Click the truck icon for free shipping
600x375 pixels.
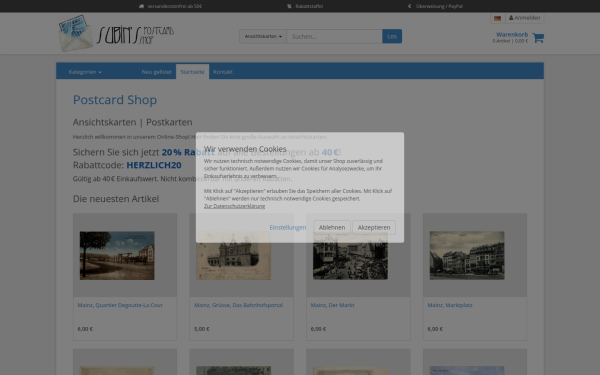[141, 6]
